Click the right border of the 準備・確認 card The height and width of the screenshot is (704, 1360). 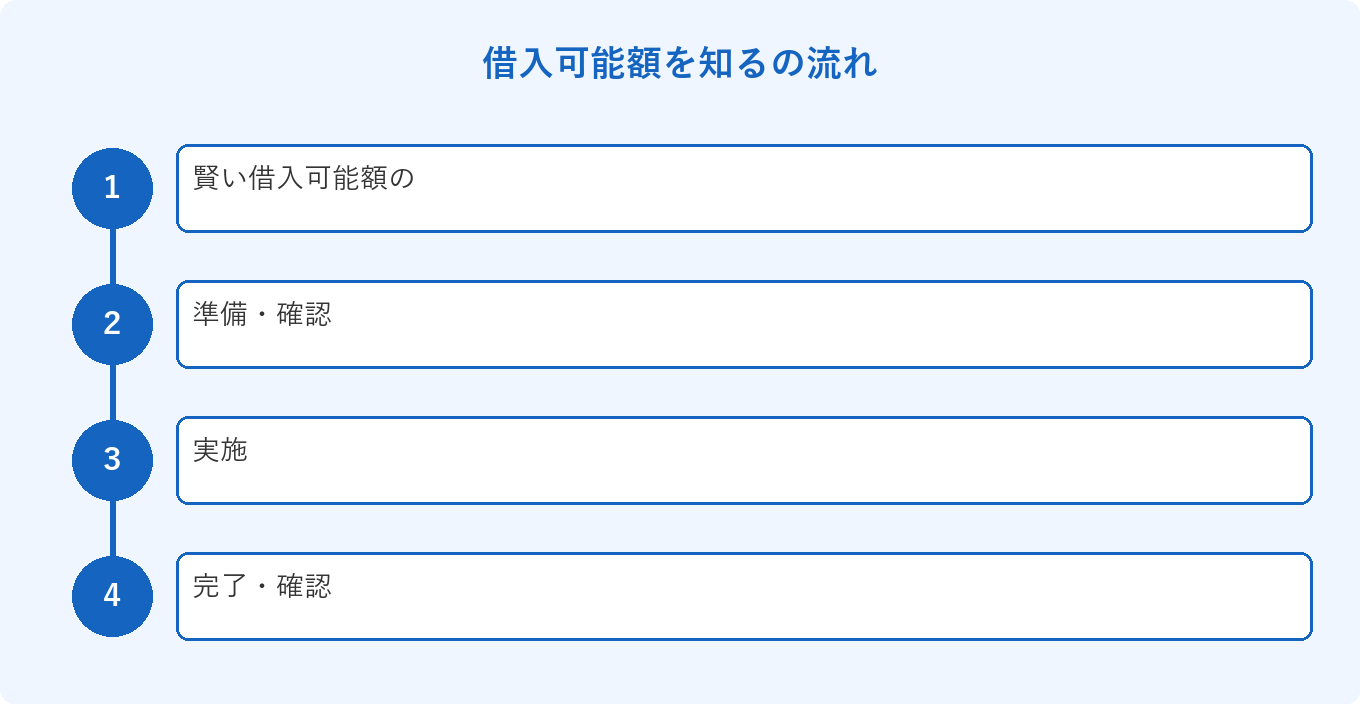click(1311, 324)
